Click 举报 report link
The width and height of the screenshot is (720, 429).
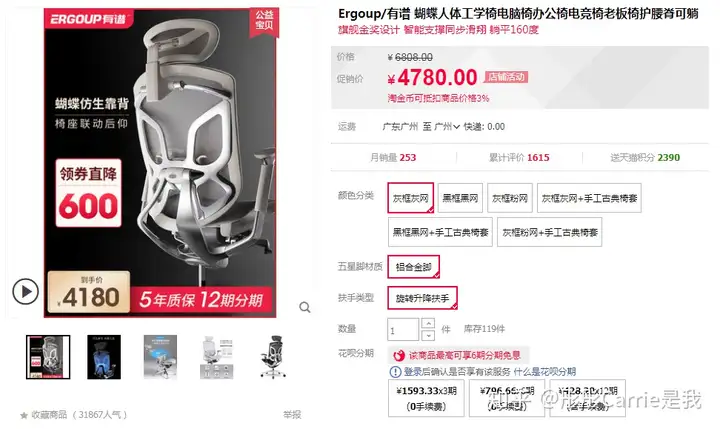(x=292, y=415)
